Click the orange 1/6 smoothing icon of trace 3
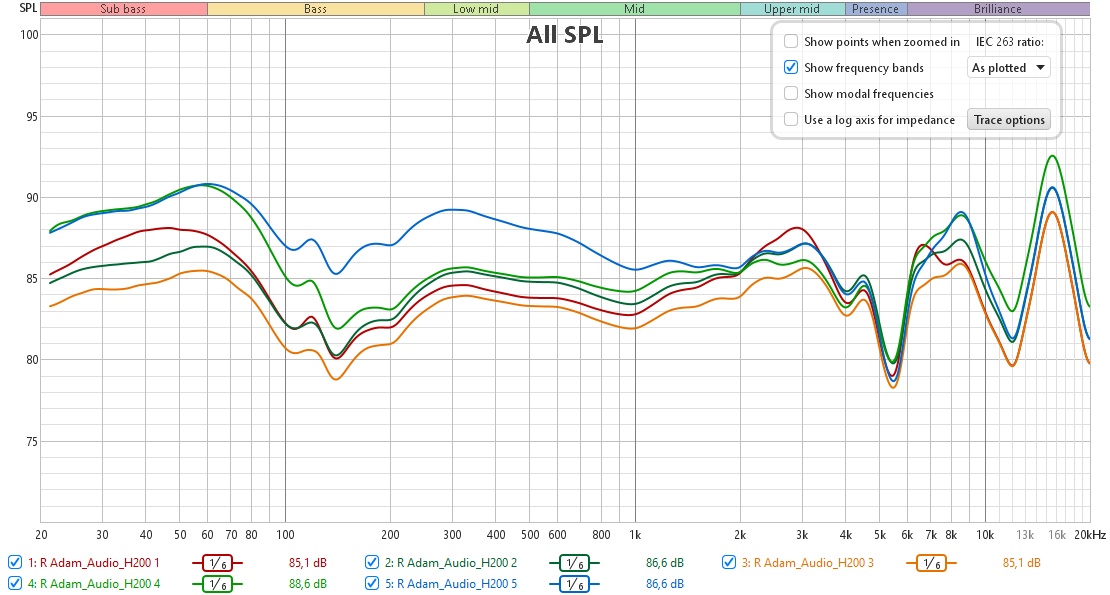The image size is (1110, 595). 931,563
